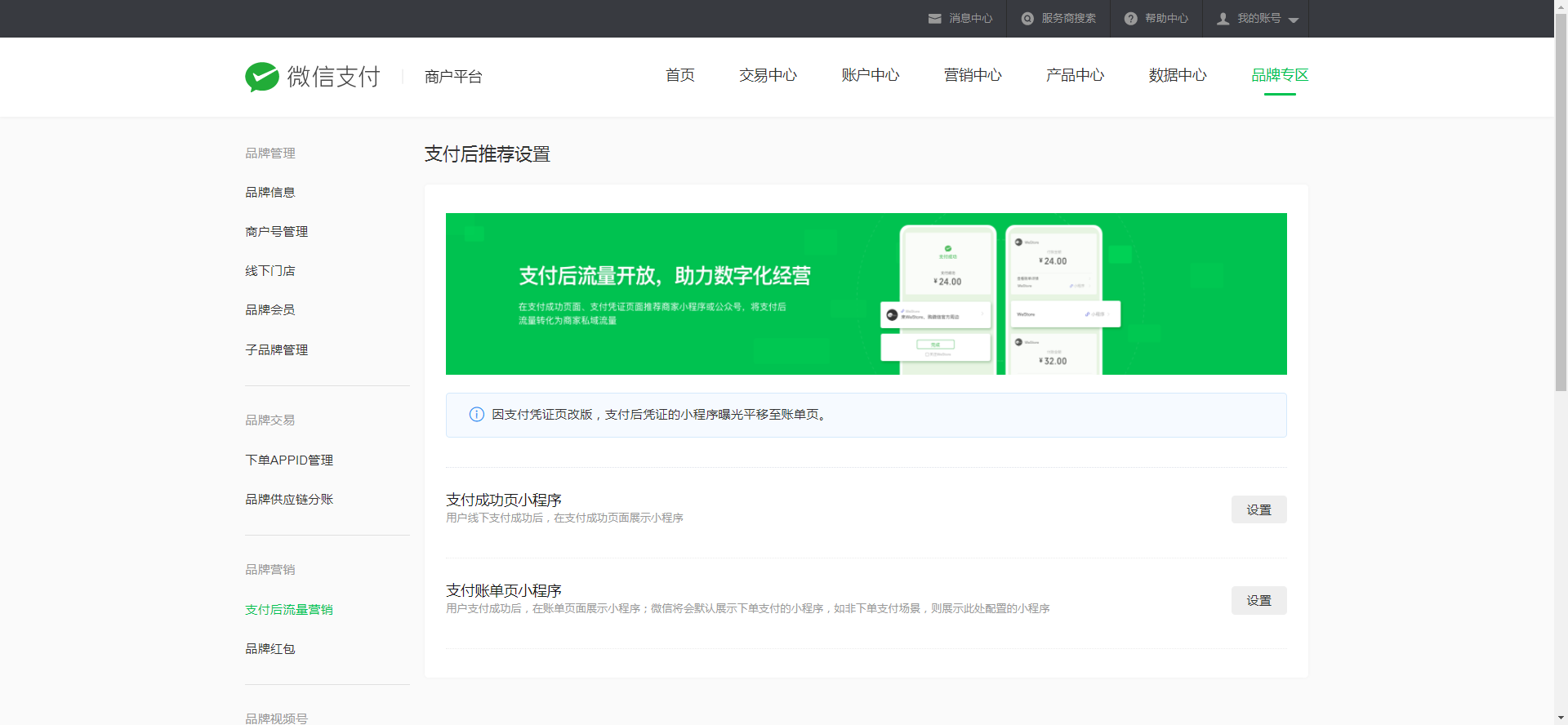Click the info icon in the notice bar
1568x725 pixels.
click(x=477, y=415)
